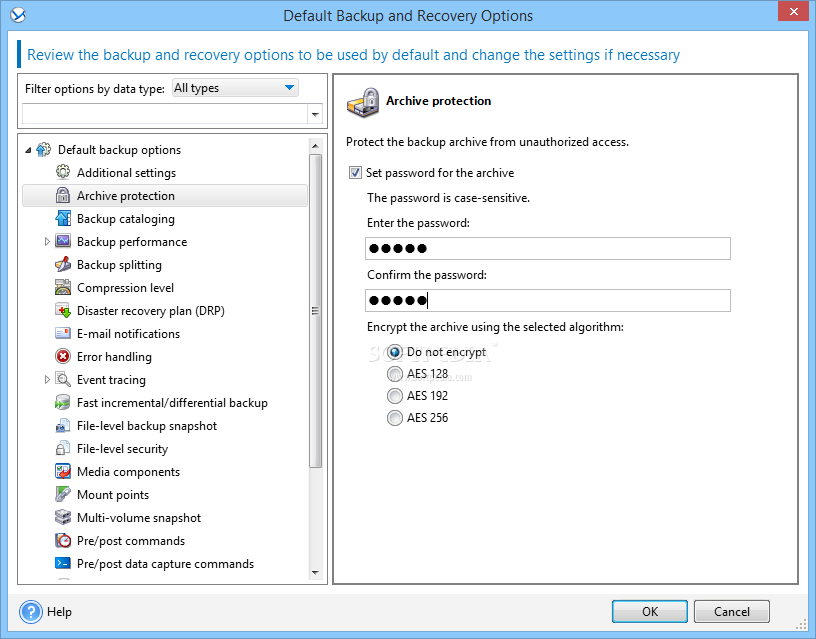Screen dimensions: 816x639
Task: Click the Backup performance monitor icon
Action: (x=63, y=241)
